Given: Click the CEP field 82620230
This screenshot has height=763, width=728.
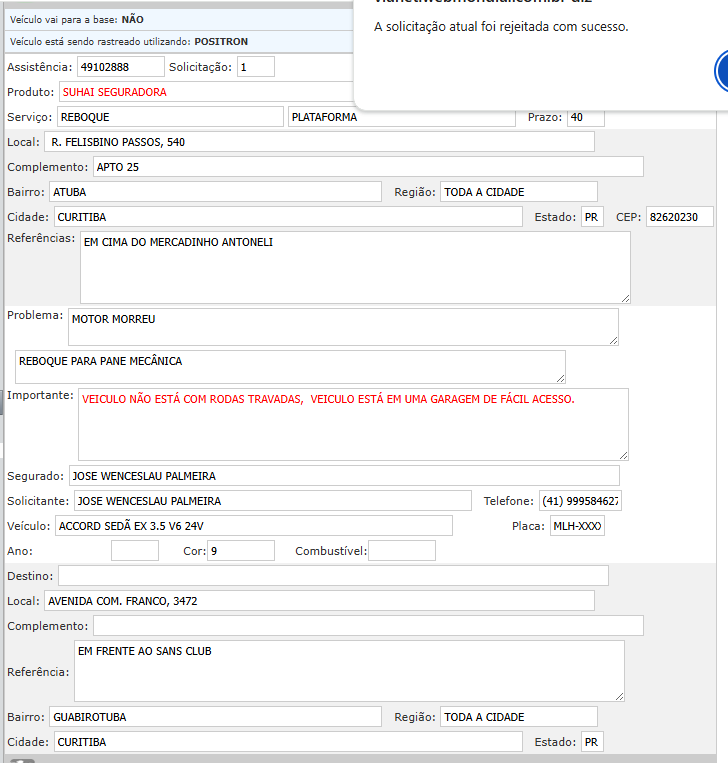Looking at the screenshot, I should click(x=680, y=217).
